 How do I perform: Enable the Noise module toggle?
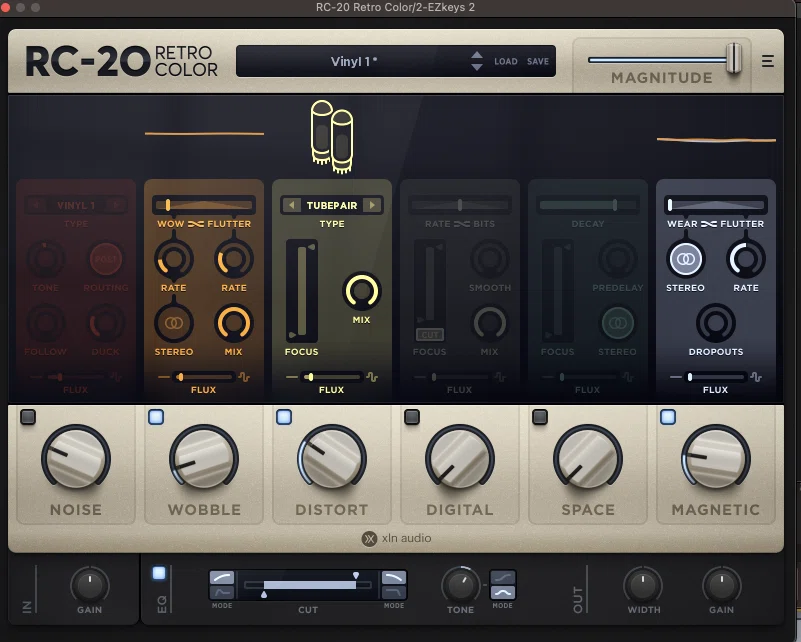tap(28, 417)
